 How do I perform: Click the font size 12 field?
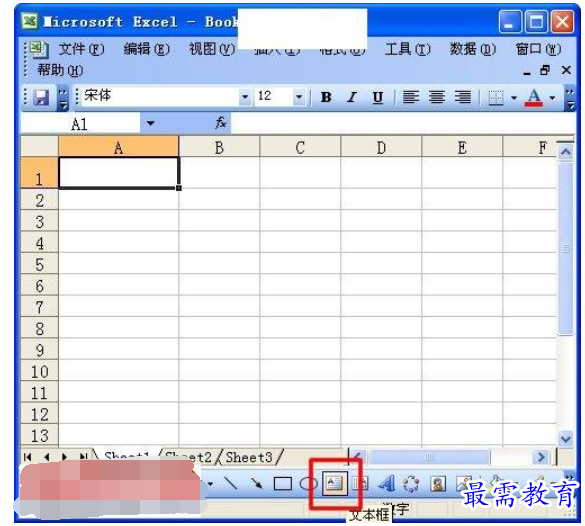click(274, 96)
